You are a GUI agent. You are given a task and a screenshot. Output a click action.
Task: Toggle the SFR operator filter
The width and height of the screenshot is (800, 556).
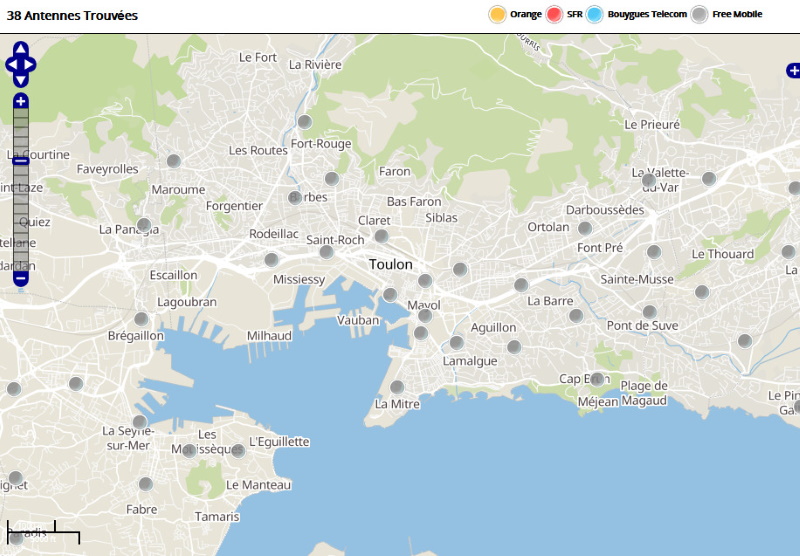pos(555,14)
